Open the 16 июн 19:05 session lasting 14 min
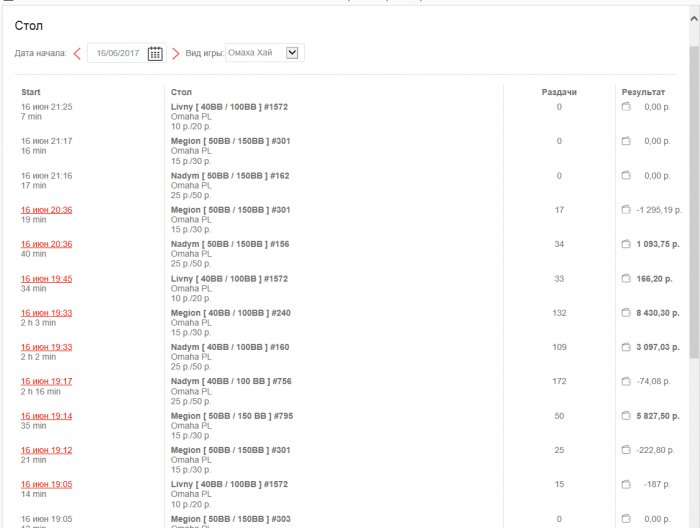The image size is (700, 528). 46,485
